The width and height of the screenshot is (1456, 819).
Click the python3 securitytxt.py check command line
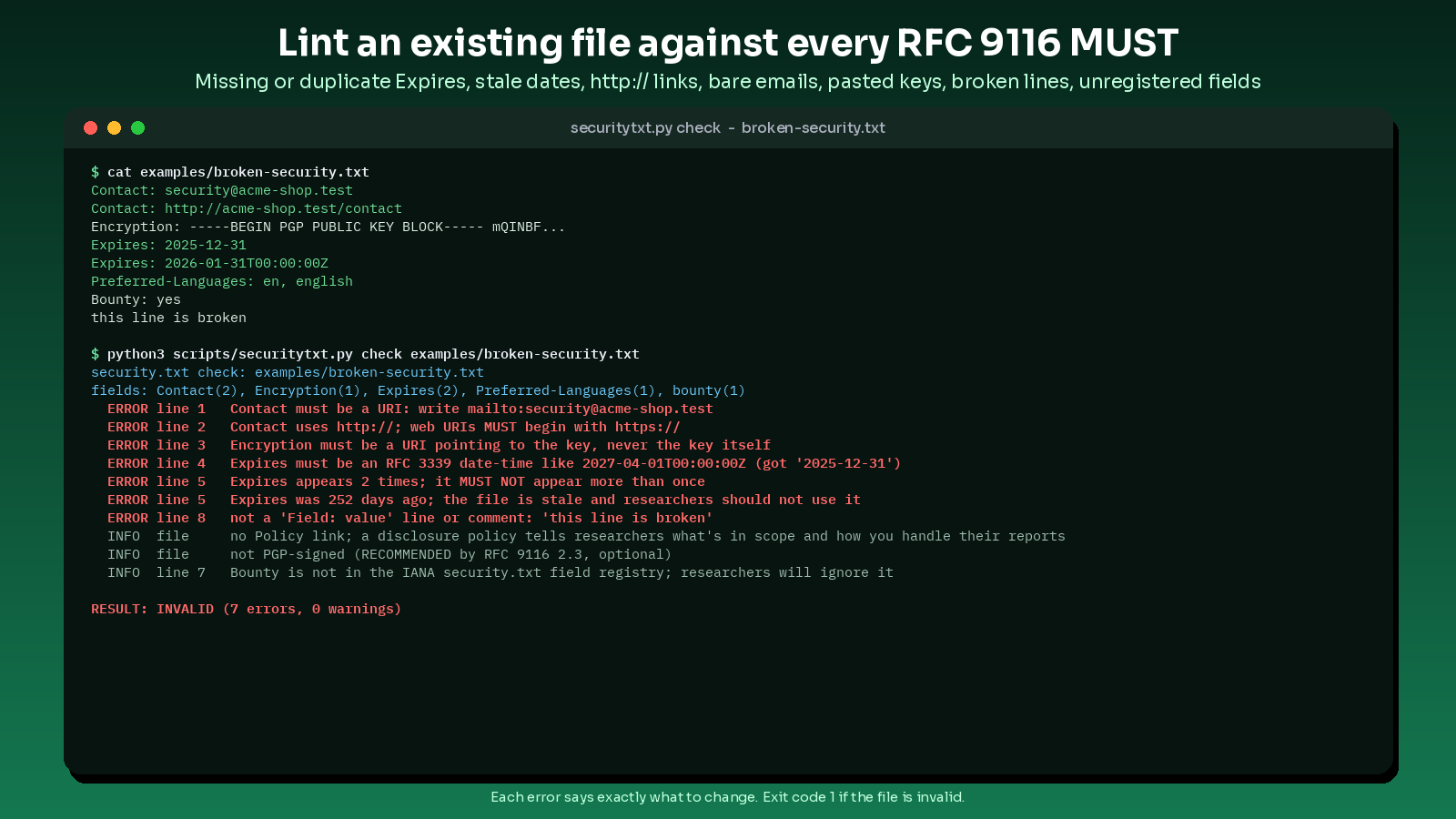point(365,354)
